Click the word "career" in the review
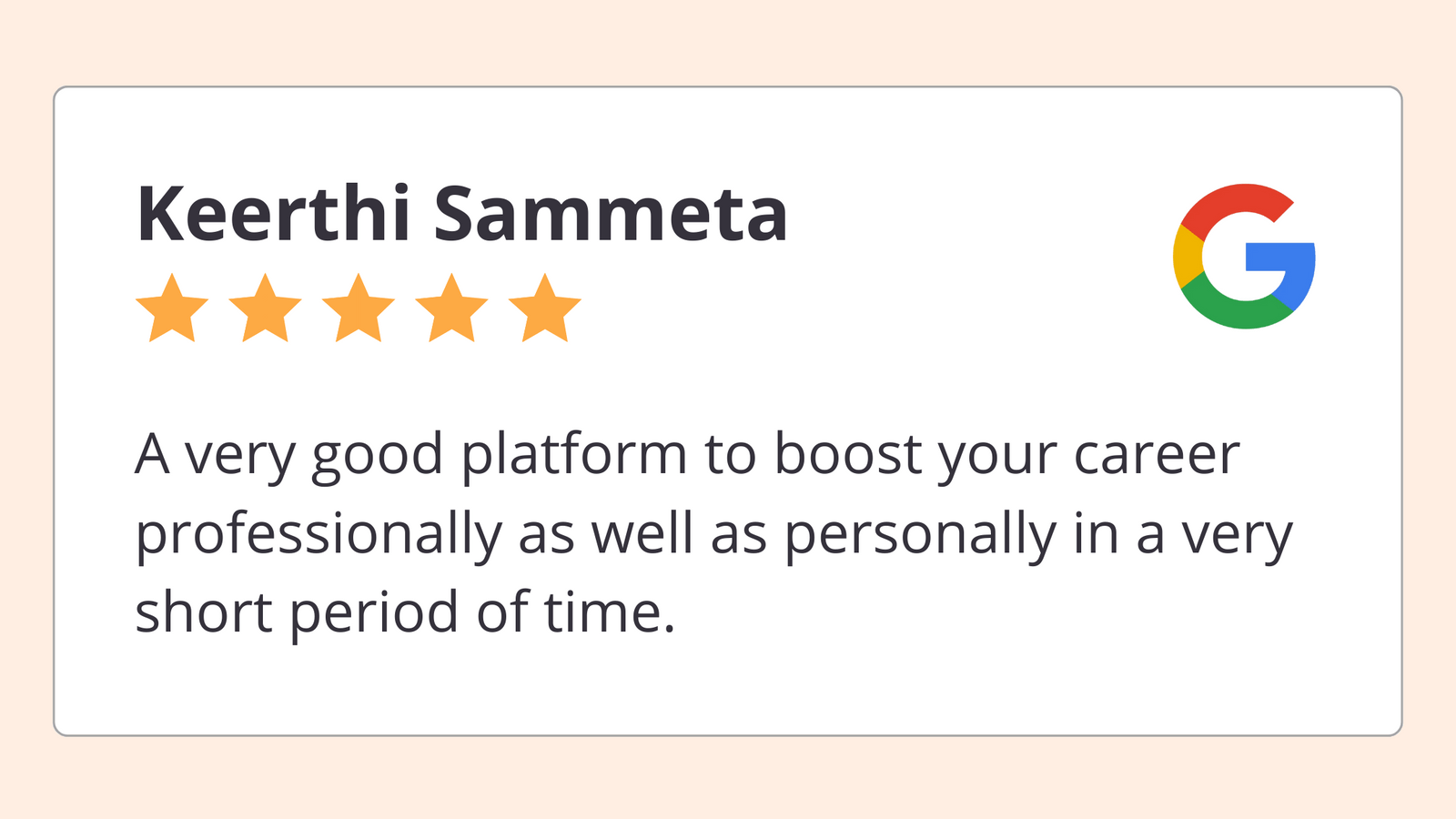1456x819 pixels. (1156, 455)
